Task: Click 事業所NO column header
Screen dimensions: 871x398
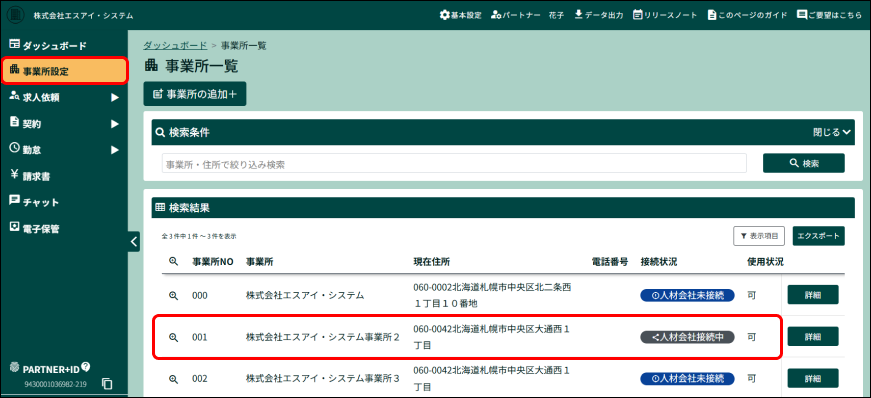Action: pos(213,262)
